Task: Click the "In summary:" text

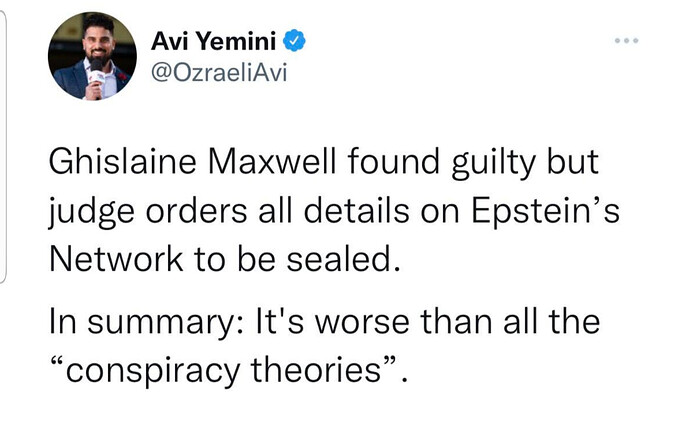Action: pos(147,323)
